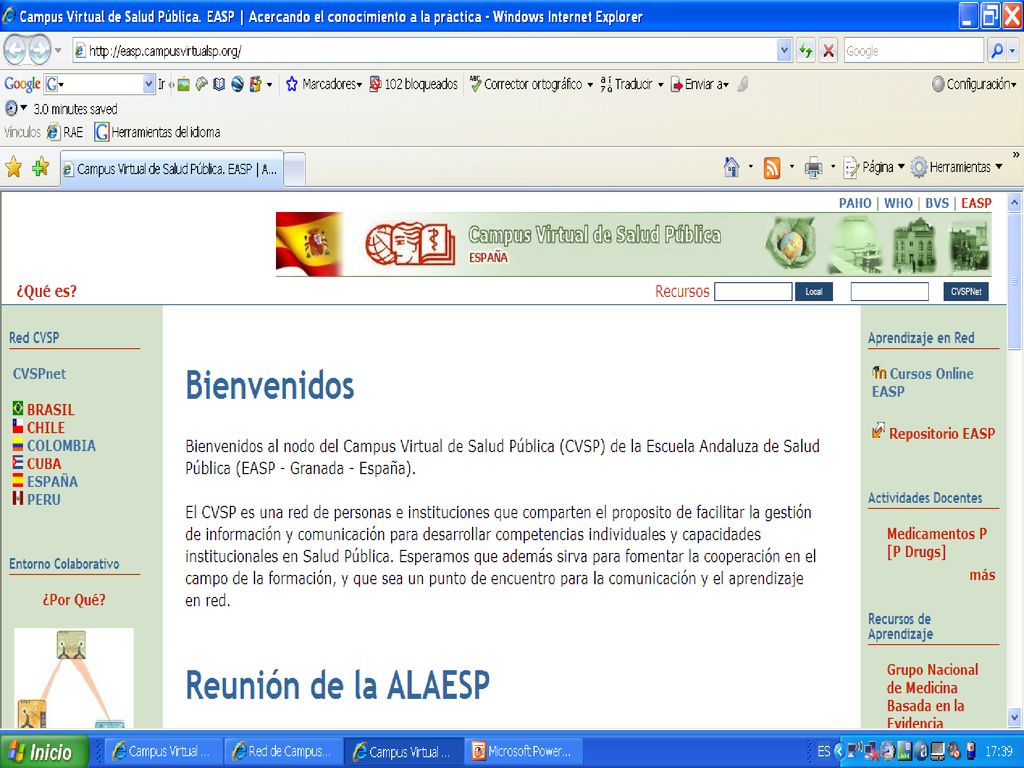
Task: Open the Herramientas menu
Action: (x=957, y=167)
